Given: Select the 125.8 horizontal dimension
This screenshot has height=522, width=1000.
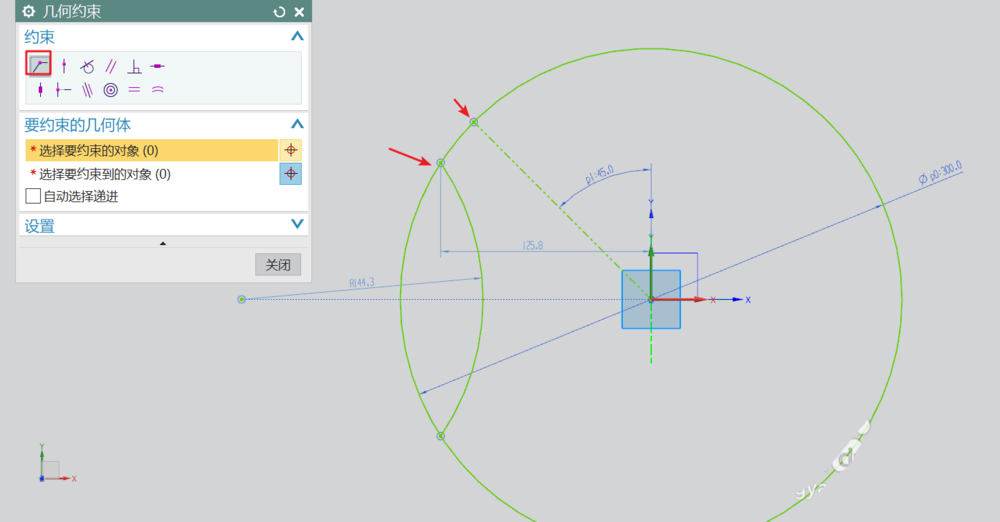Looking at the screenshot, I should 533,245.
